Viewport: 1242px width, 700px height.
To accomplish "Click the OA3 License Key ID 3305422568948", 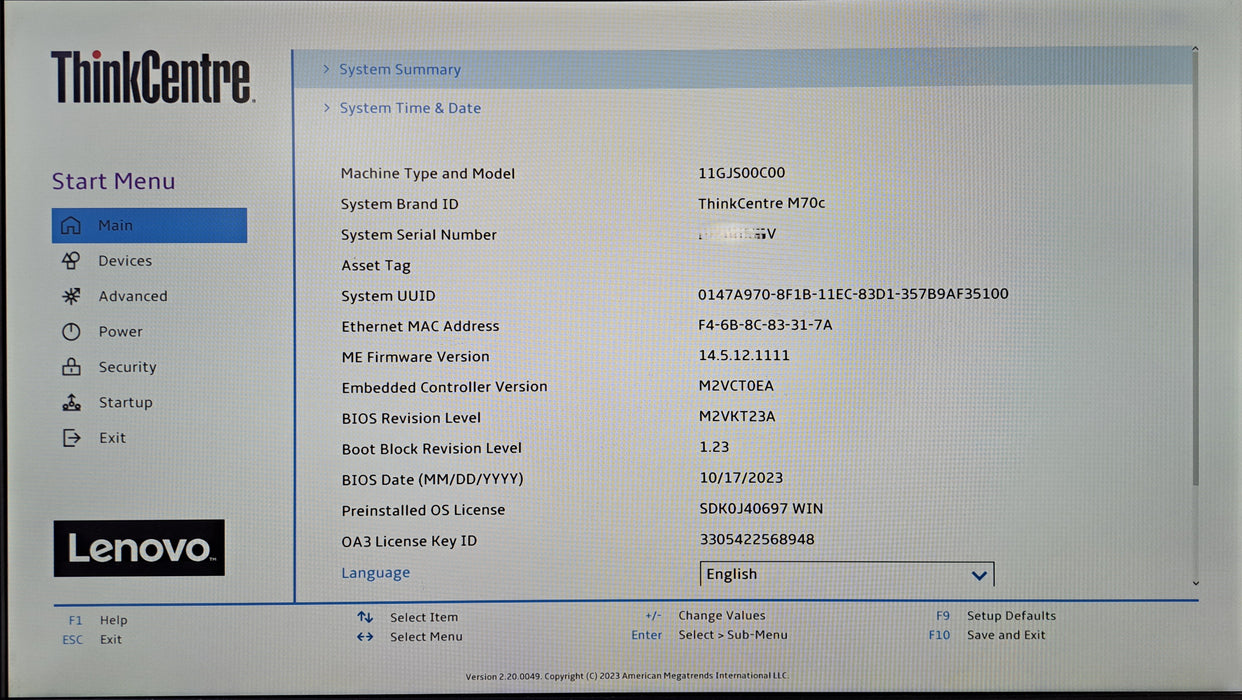I will [757, 539].
